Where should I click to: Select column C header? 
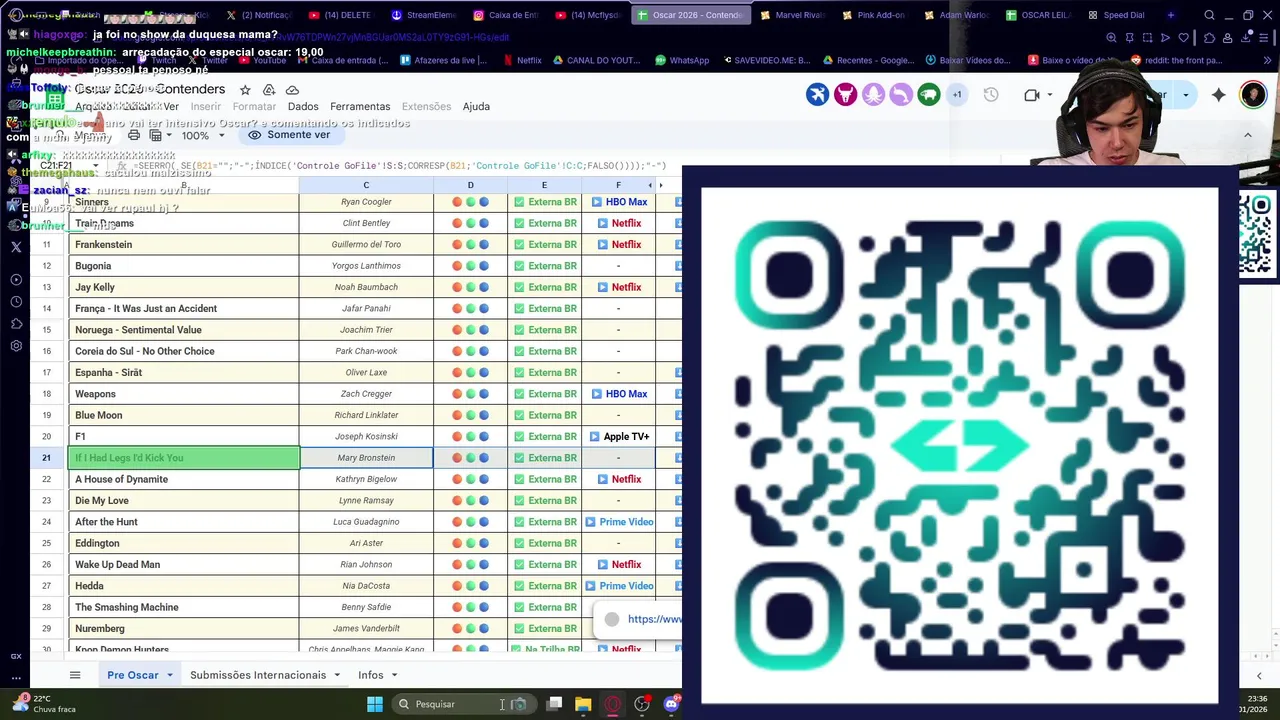pyautogui.click(x=366, y=185)
